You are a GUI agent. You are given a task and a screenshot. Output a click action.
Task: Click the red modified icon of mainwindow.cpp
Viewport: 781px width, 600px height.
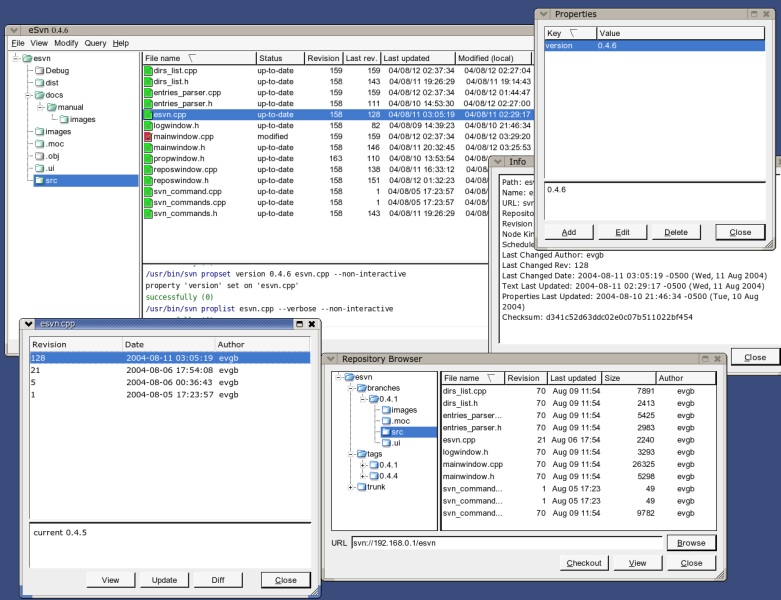click(148, 136)
